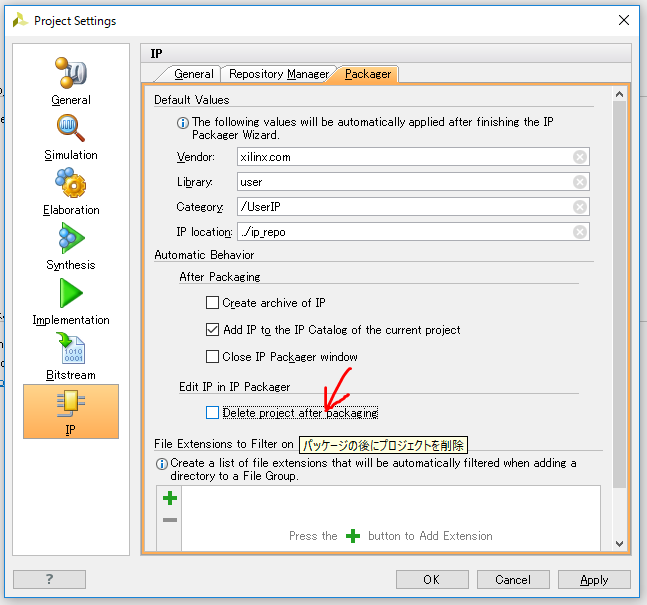Click inside the Library text field
Screen dimensions: 647x605
point(400,182)
